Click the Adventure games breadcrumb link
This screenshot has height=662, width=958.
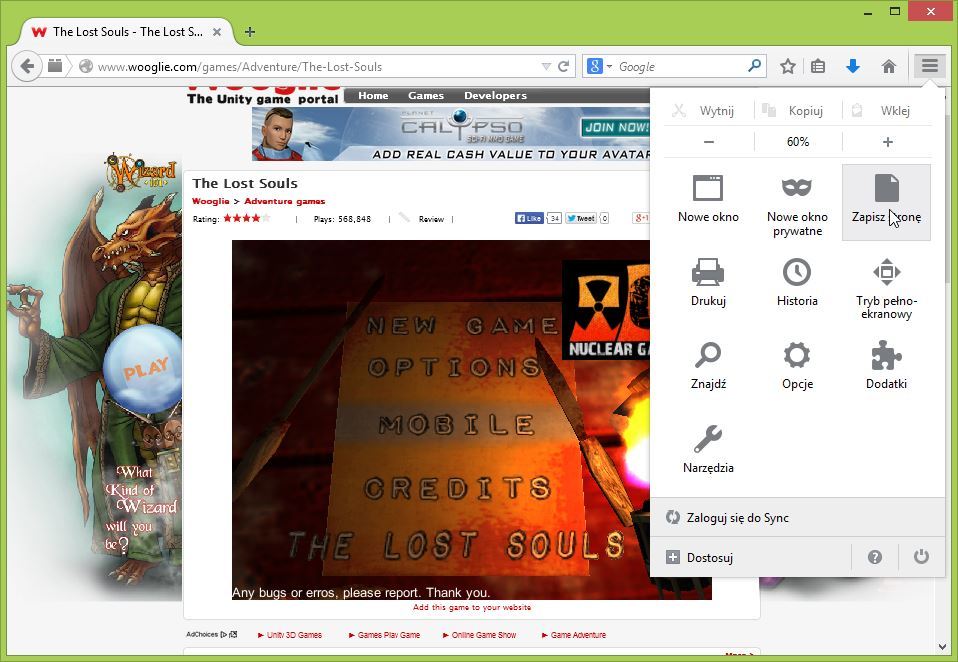pyautogui.click(x=285, y=201)
